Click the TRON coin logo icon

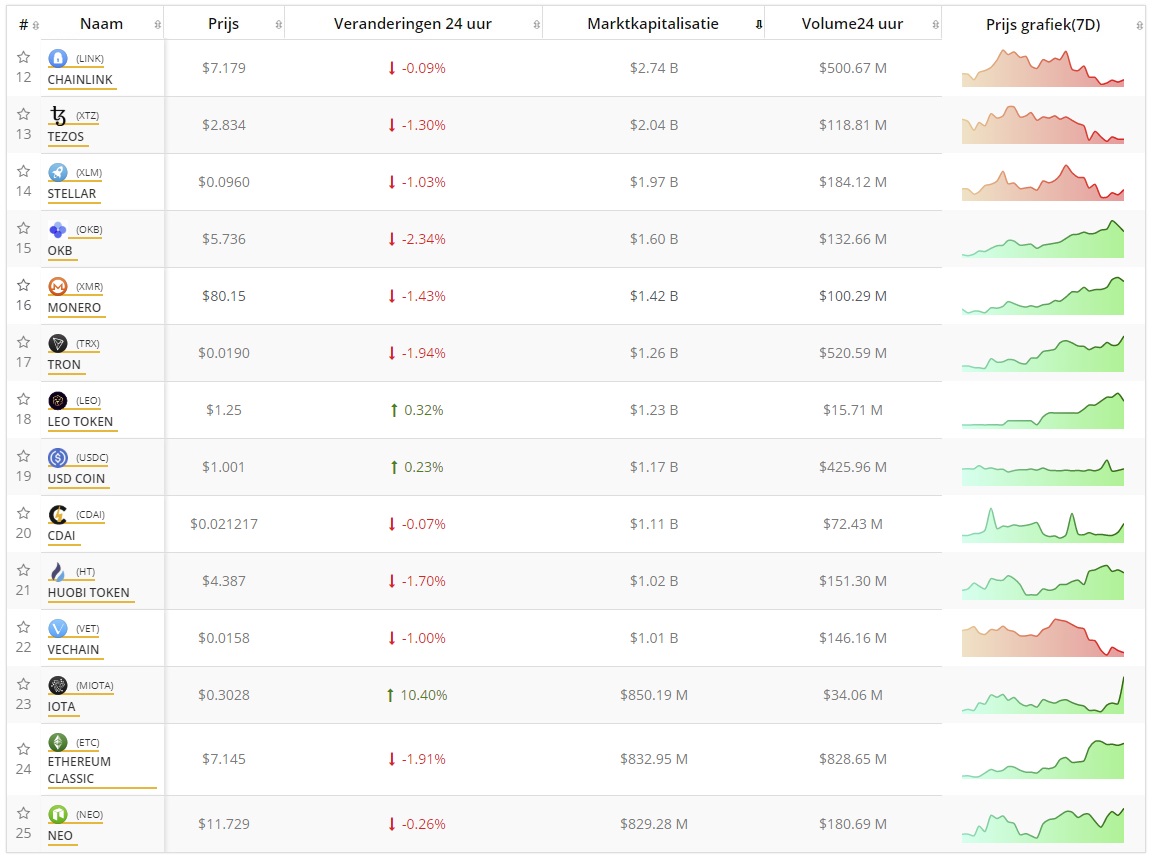click(57, 344)
